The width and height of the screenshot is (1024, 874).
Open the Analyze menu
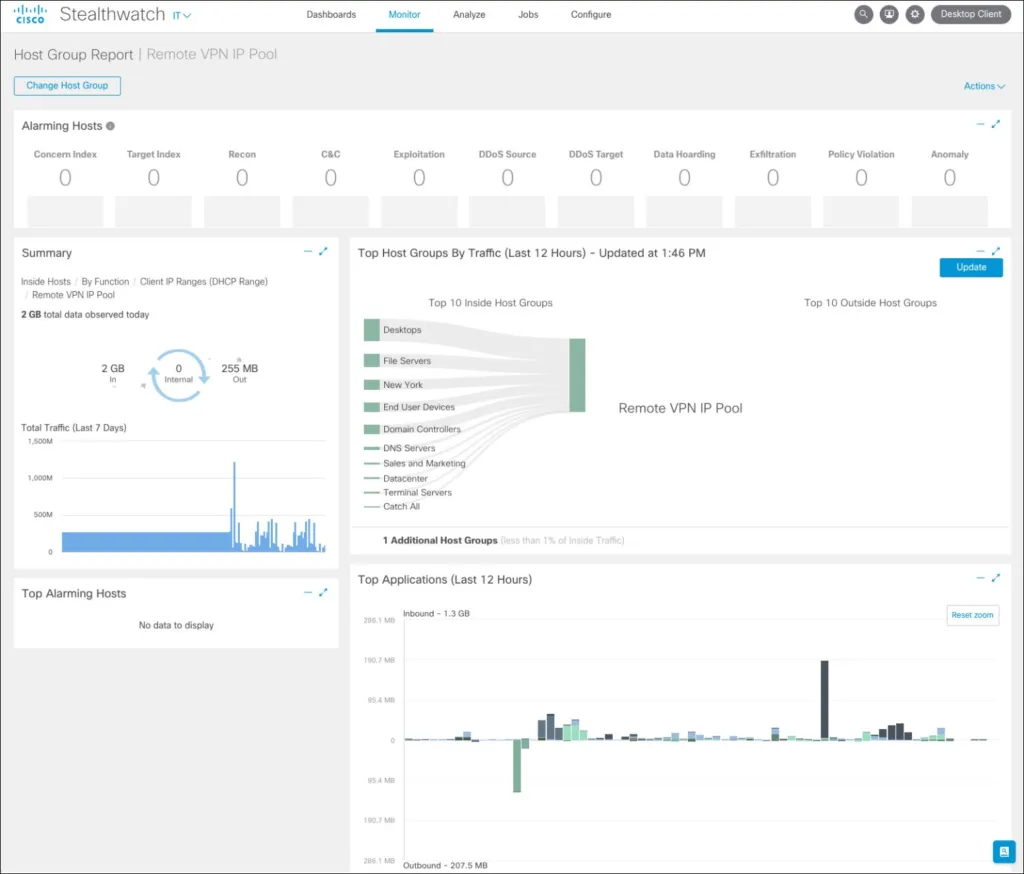[469, 14]
